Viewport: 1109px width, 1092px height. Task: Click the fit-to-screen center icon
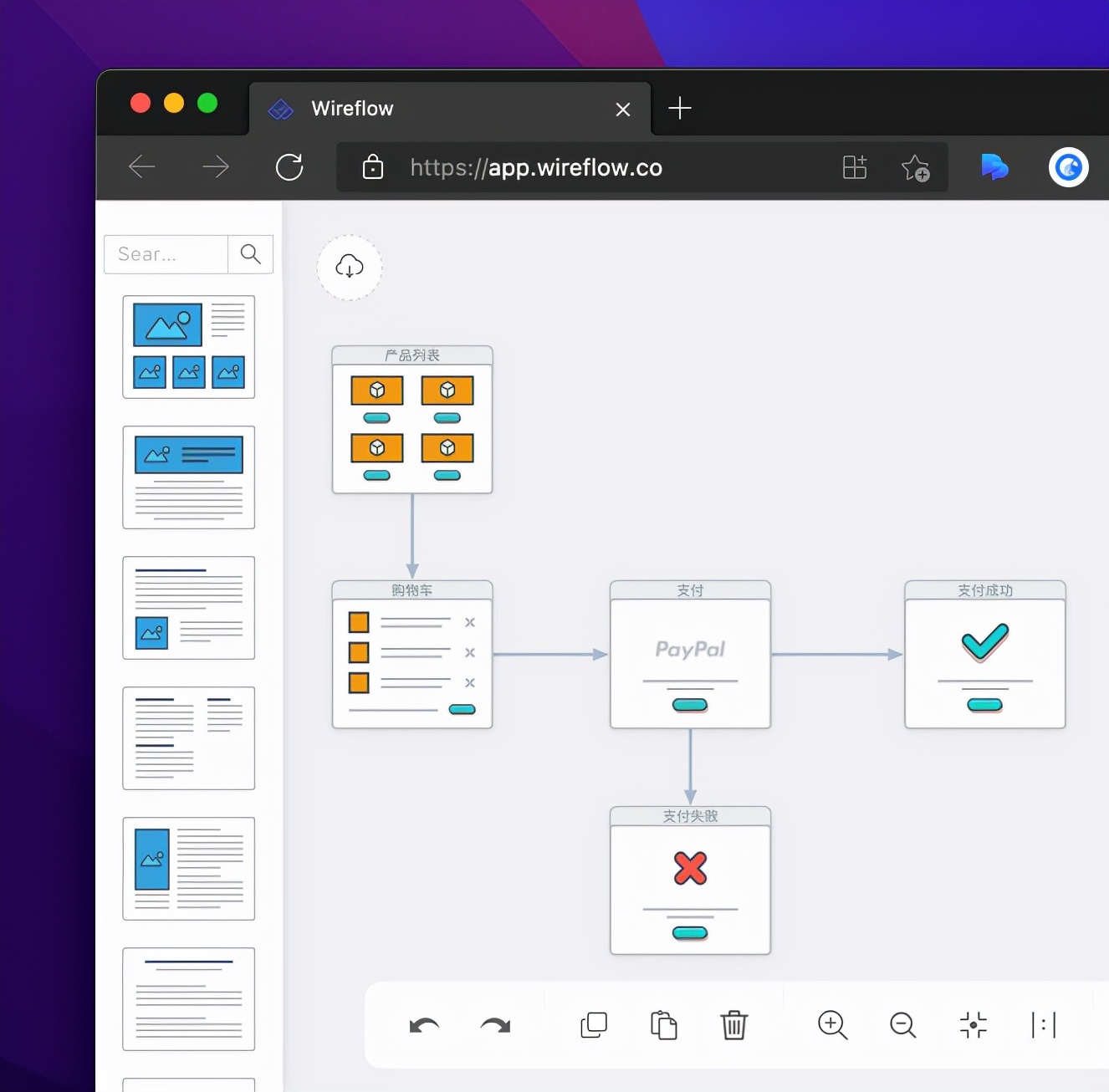coord(973,1025)
